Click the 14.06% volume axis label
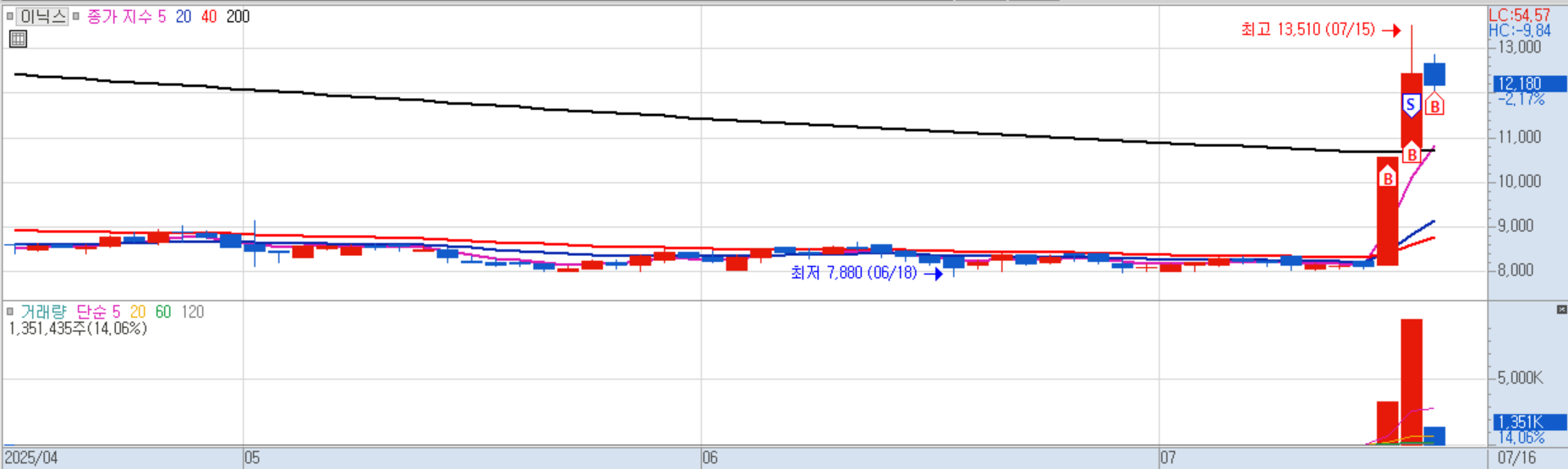Image resolution: width=1568 pixels, height=469 pixels. (1521, 438)
